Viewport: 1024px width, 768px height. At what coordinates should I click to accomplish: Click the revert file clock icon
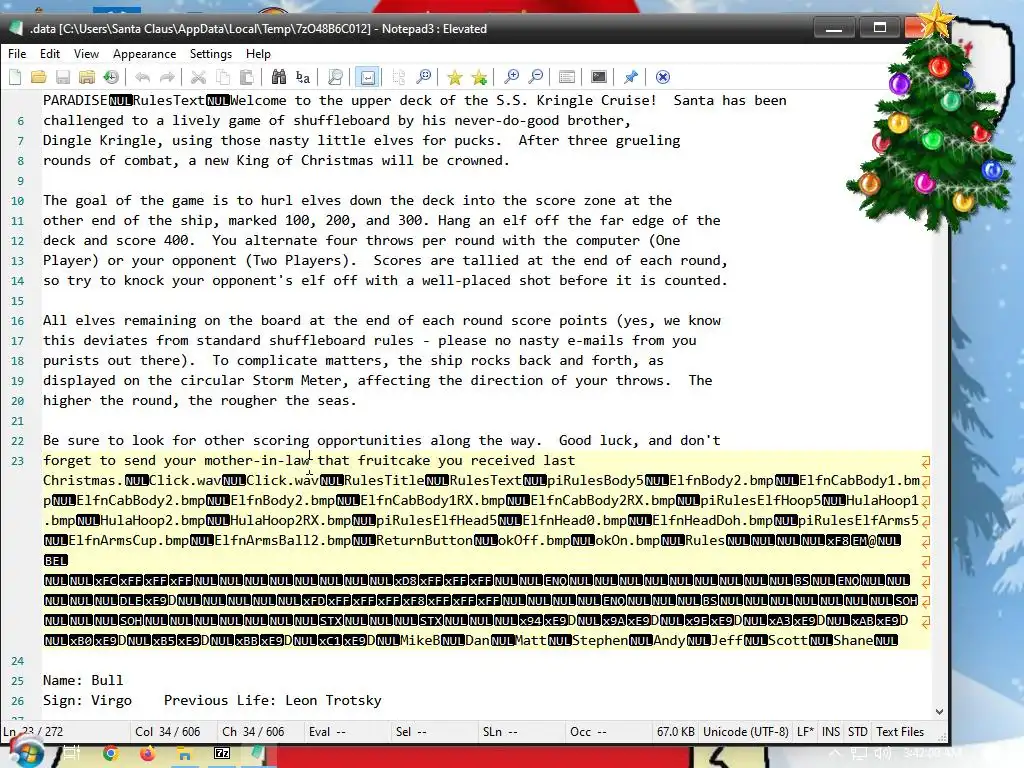[x=111, y=77]
